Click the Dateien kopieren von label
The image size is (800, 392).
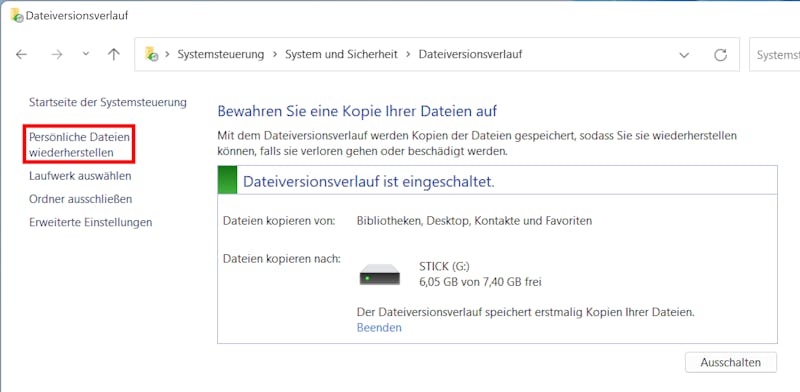pos(279,221)
